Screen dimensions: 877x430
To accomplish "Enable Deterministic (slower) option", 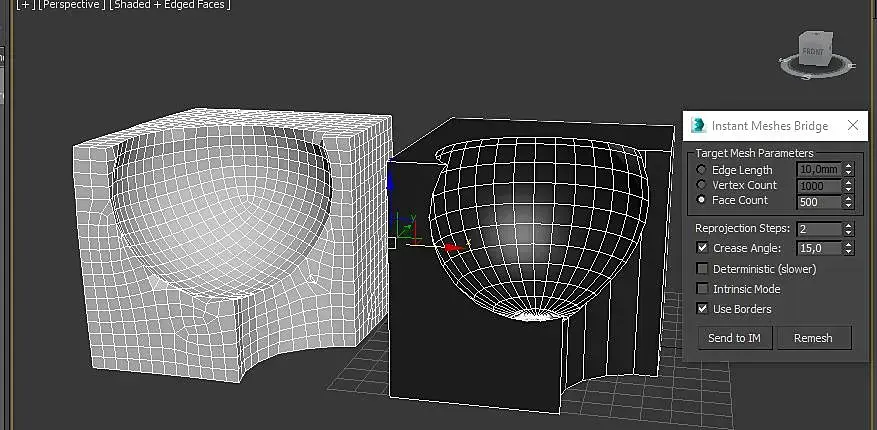I will tap(702, 268).
